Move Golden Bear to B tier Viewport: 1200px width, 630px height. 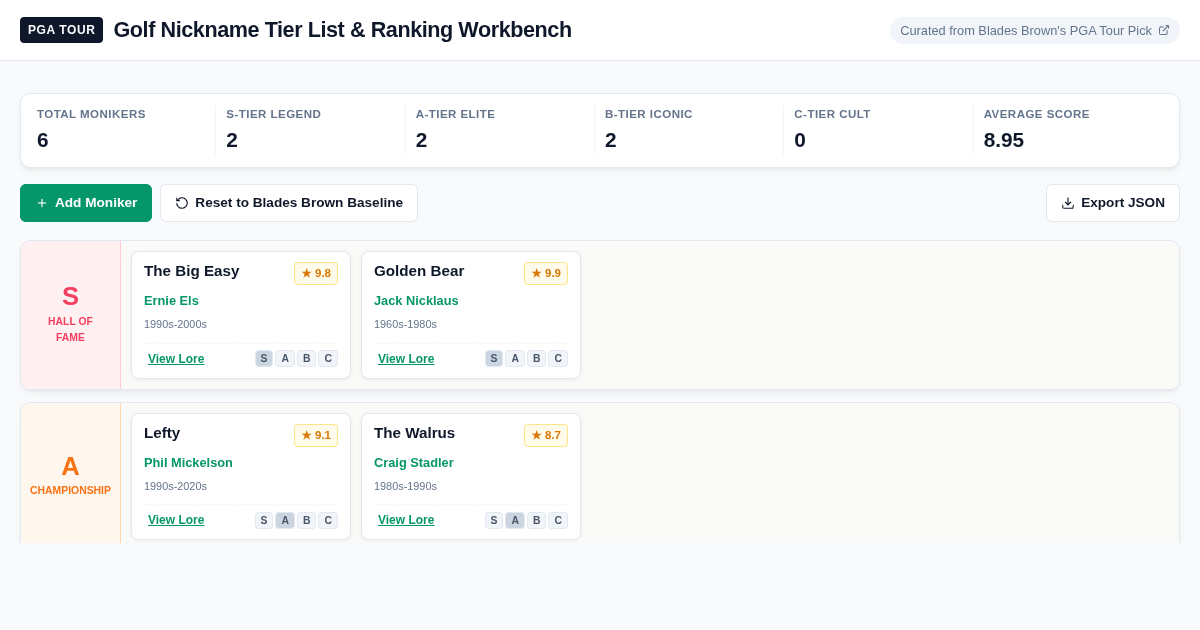point(536,358)
